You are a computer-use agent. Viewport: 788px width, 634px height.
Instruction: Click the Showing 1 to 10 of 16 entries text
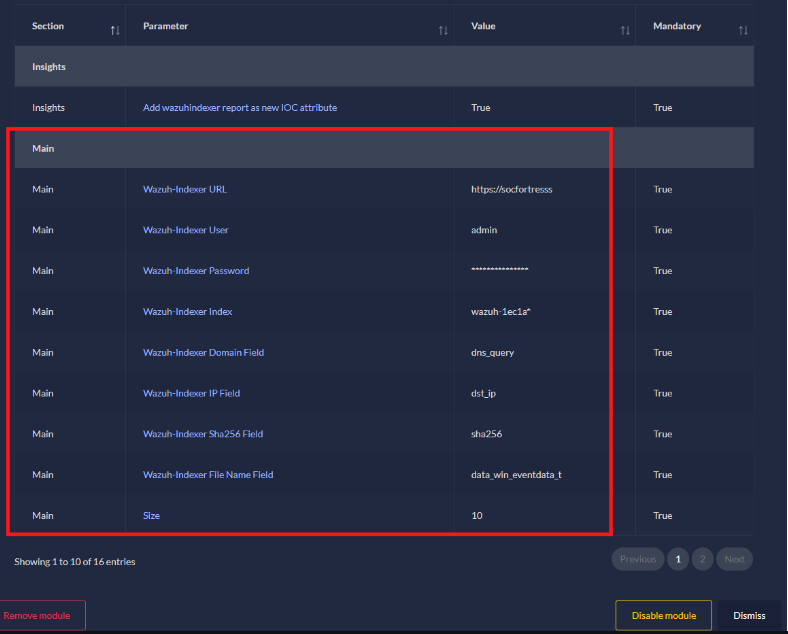[x=75, y=562]
